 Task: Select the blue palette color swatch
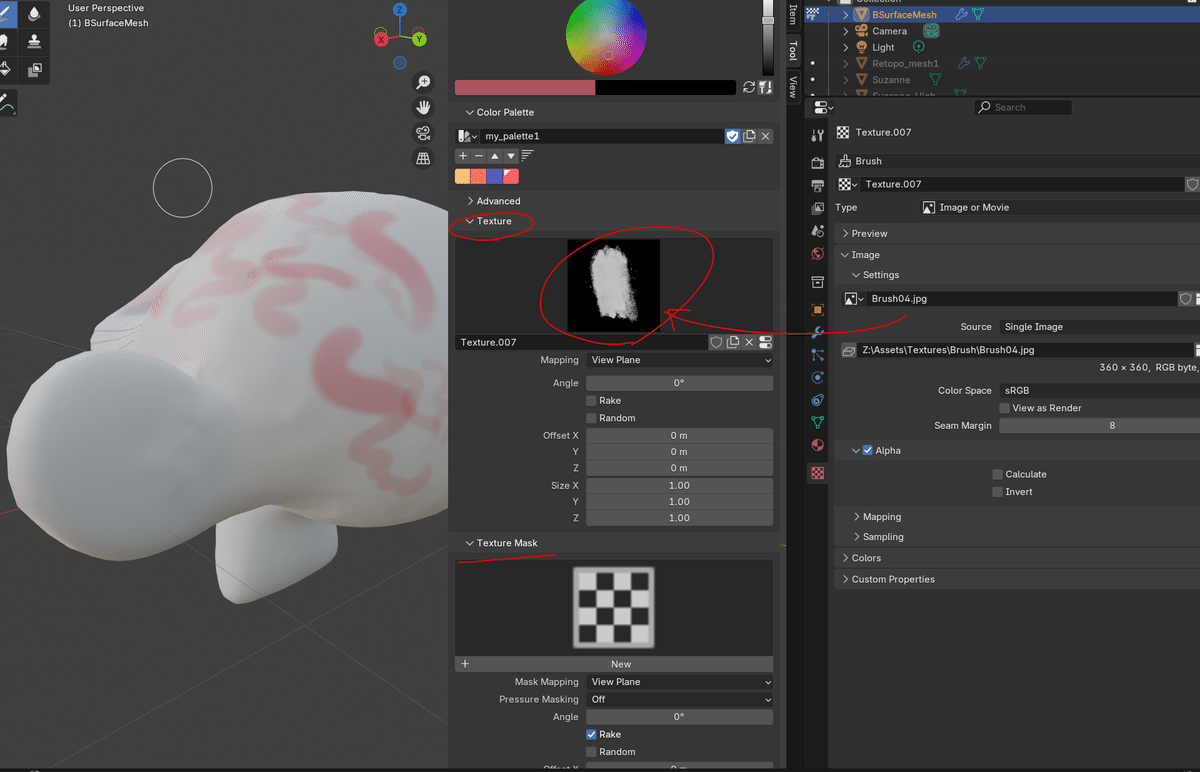tap(495, 176)
